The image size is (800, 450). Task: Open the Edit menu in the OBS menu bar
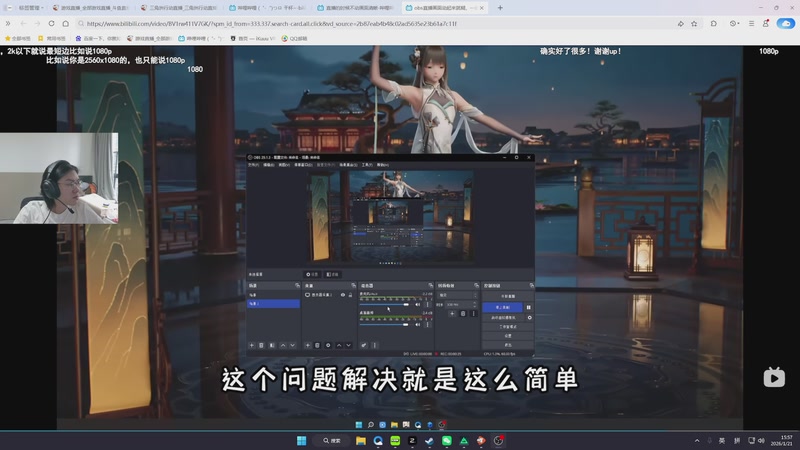coord(268,165)
